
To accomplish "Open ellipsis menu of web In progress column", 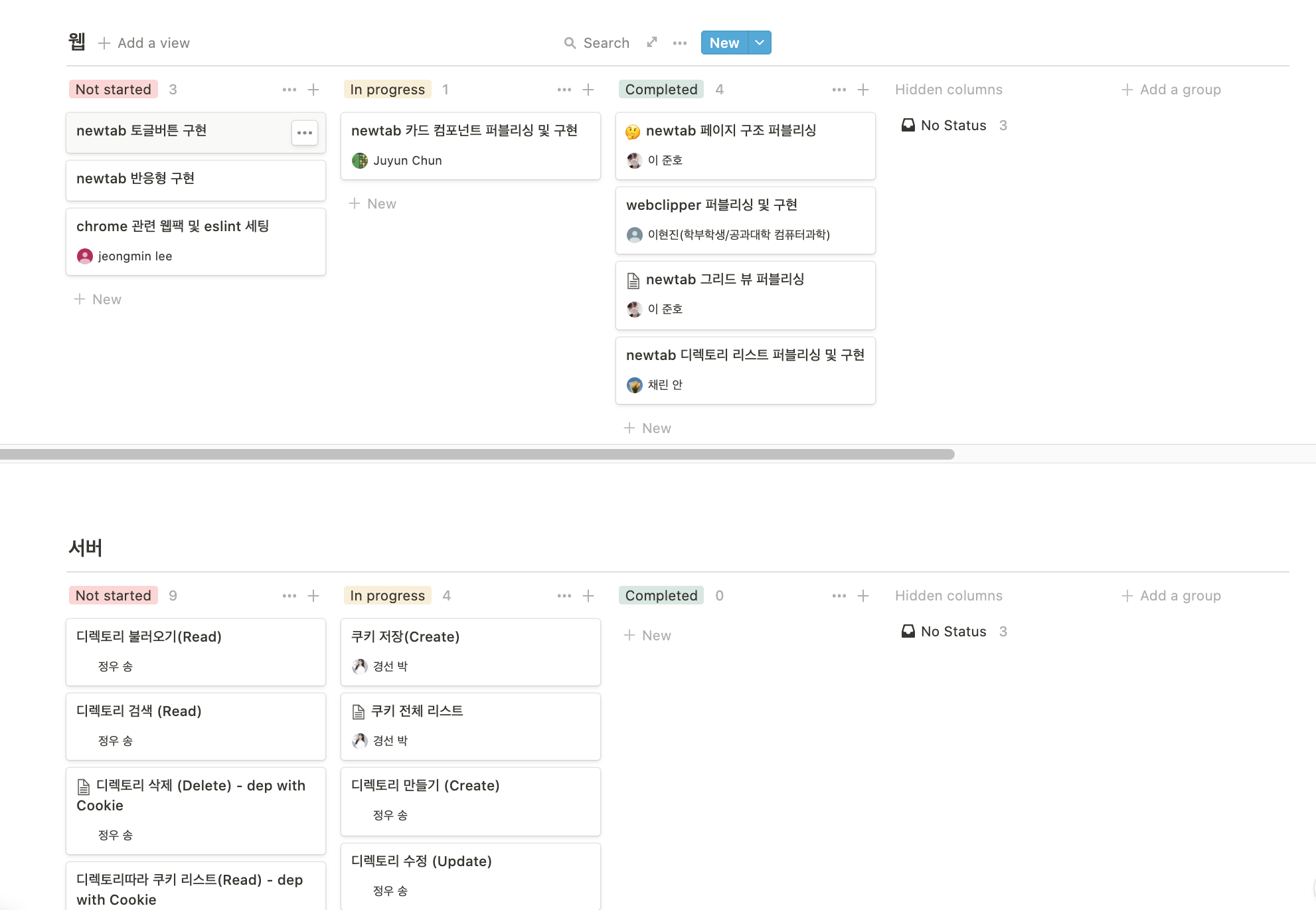I will pos(564,90).
